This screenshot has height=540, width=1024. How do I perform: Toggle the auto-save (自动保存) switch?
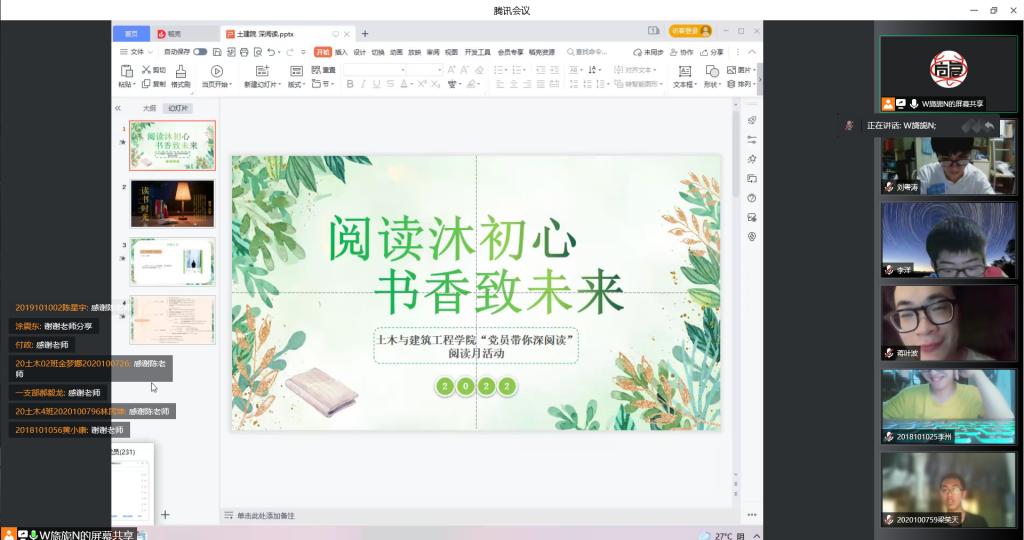point(200,51)
